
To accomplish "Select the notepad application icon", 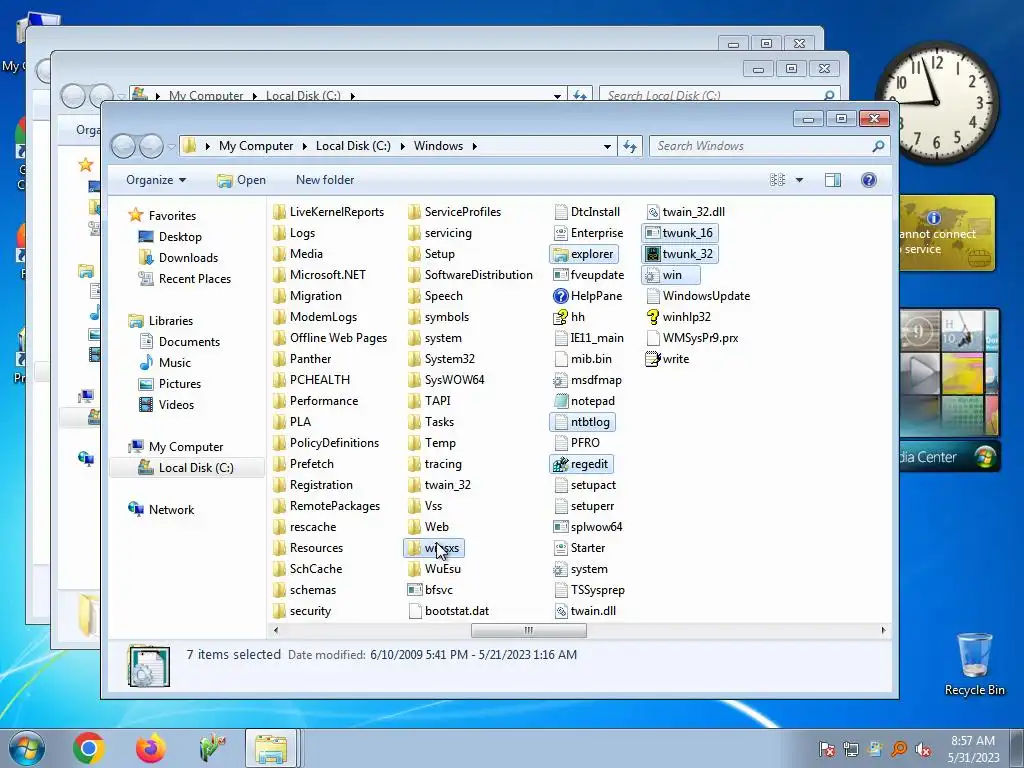I will pyautogui.click(x=560, y=401).
